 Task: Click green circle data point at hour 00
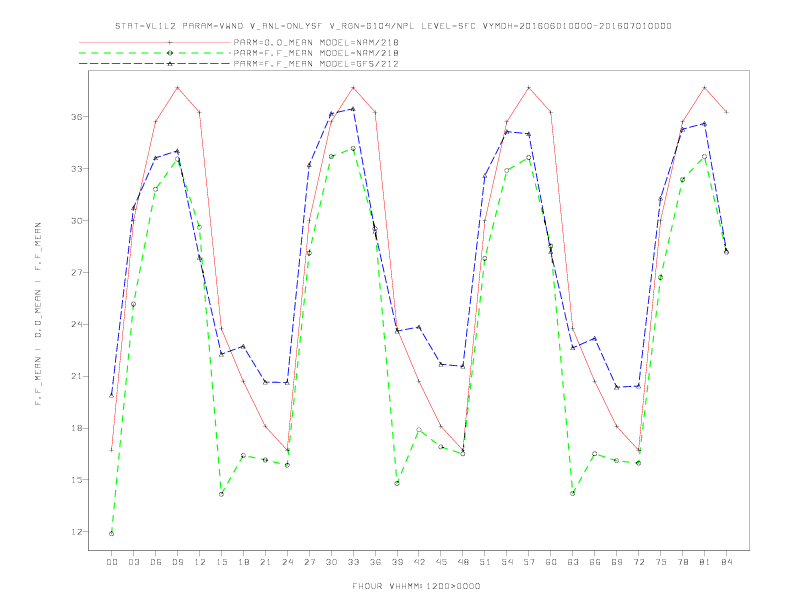tap(112, 534)
